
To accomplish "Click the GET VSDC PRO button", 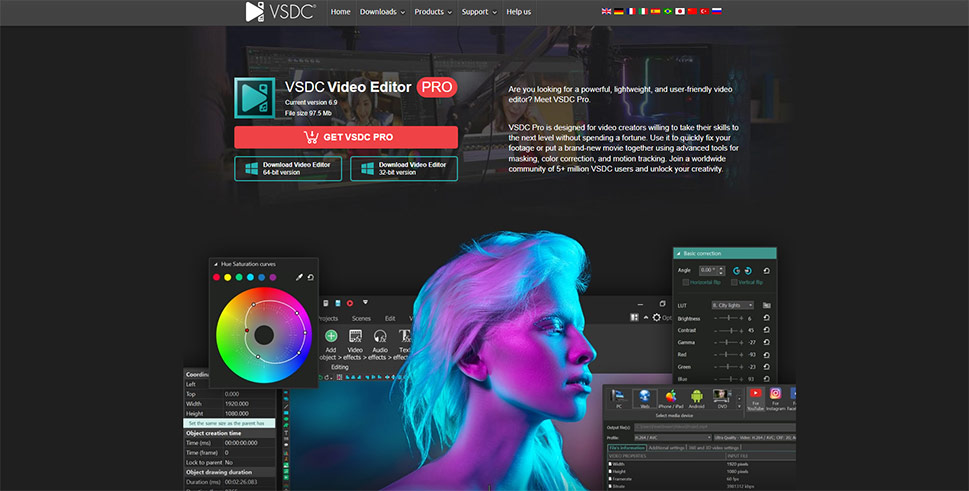I will (346, 137).
